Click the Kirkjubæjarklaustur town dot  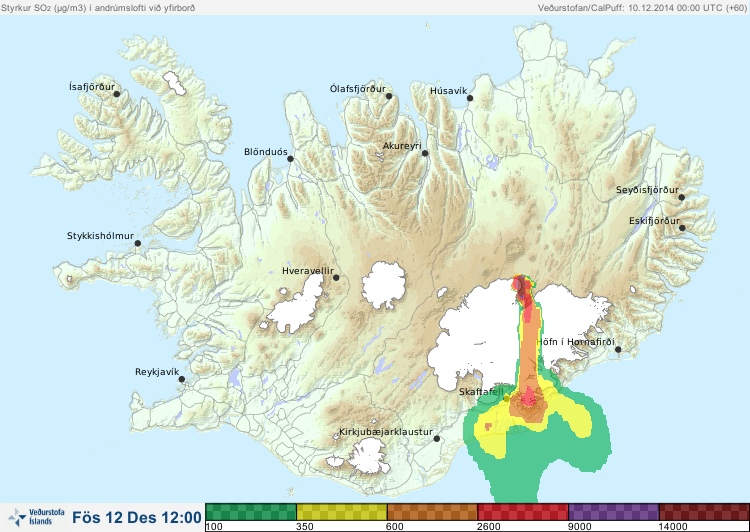pos(436,438)
